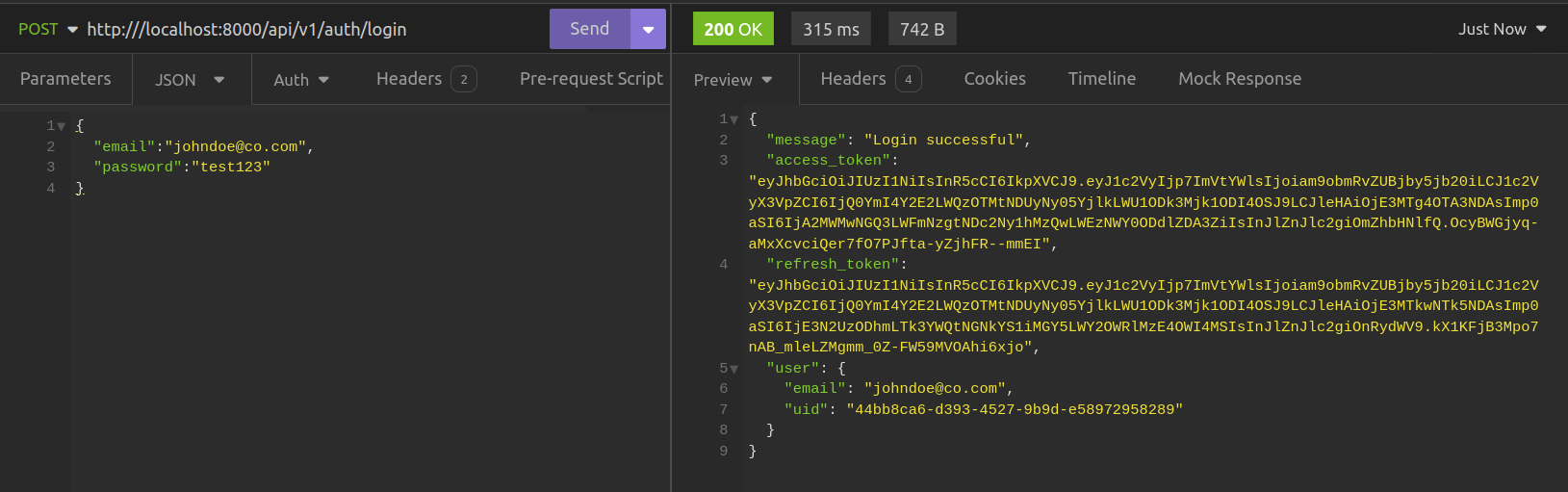Click the request URL field
This screenshot has height=492, width=1568.
[x=289, y=29]
